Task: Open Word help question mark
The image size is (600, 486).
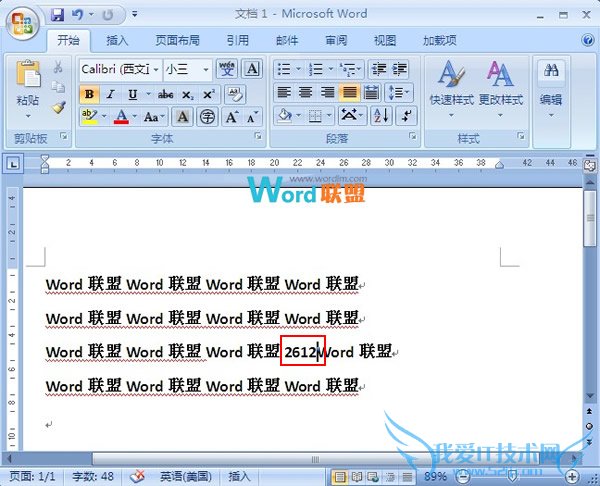Action: click(587, 40)
